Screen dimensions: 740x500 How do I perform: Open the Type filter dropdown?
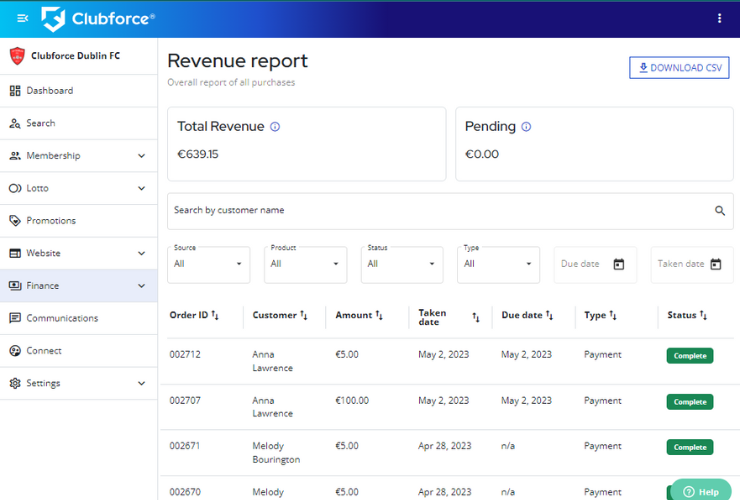click(498, 264)
